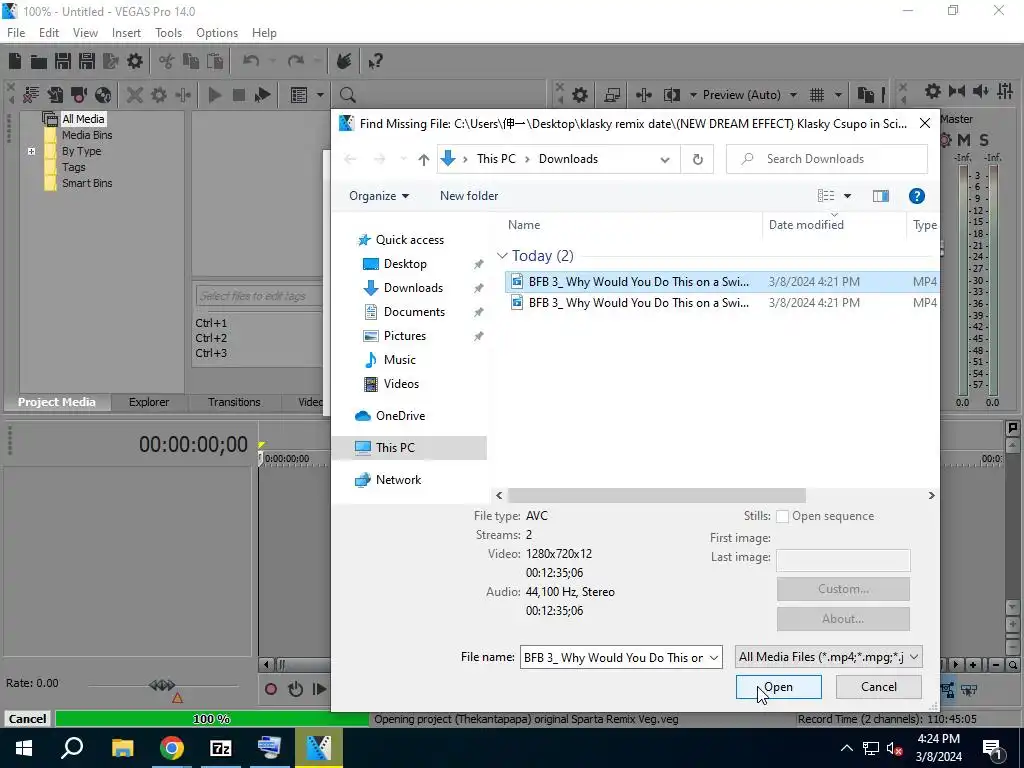Click the dialog Help question mark button
The width and height of the screenshot is (1024, 768).
[916, 196]
